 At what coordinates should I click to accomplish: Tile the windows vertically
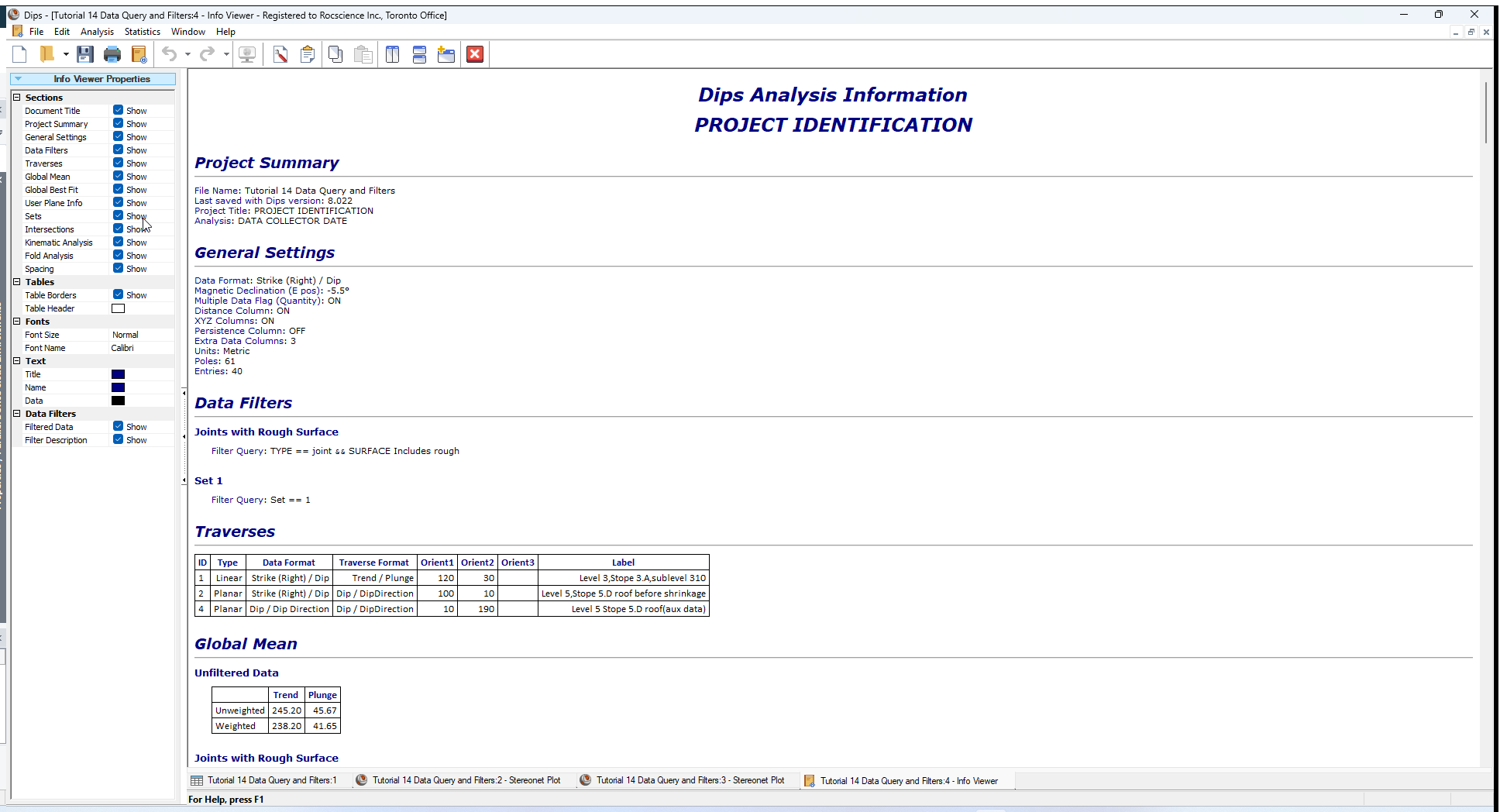(x=392, y=54)
